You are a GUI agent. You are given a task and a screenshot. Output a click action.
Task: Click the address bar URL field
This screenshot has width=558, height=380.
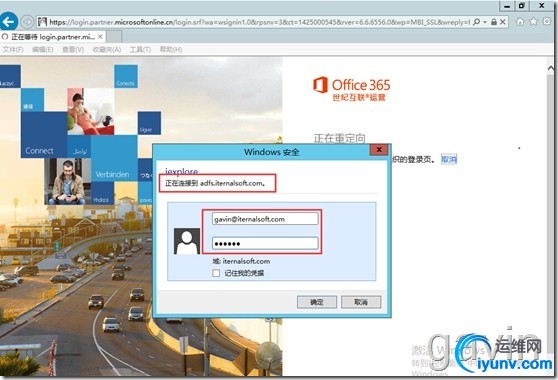260,22
